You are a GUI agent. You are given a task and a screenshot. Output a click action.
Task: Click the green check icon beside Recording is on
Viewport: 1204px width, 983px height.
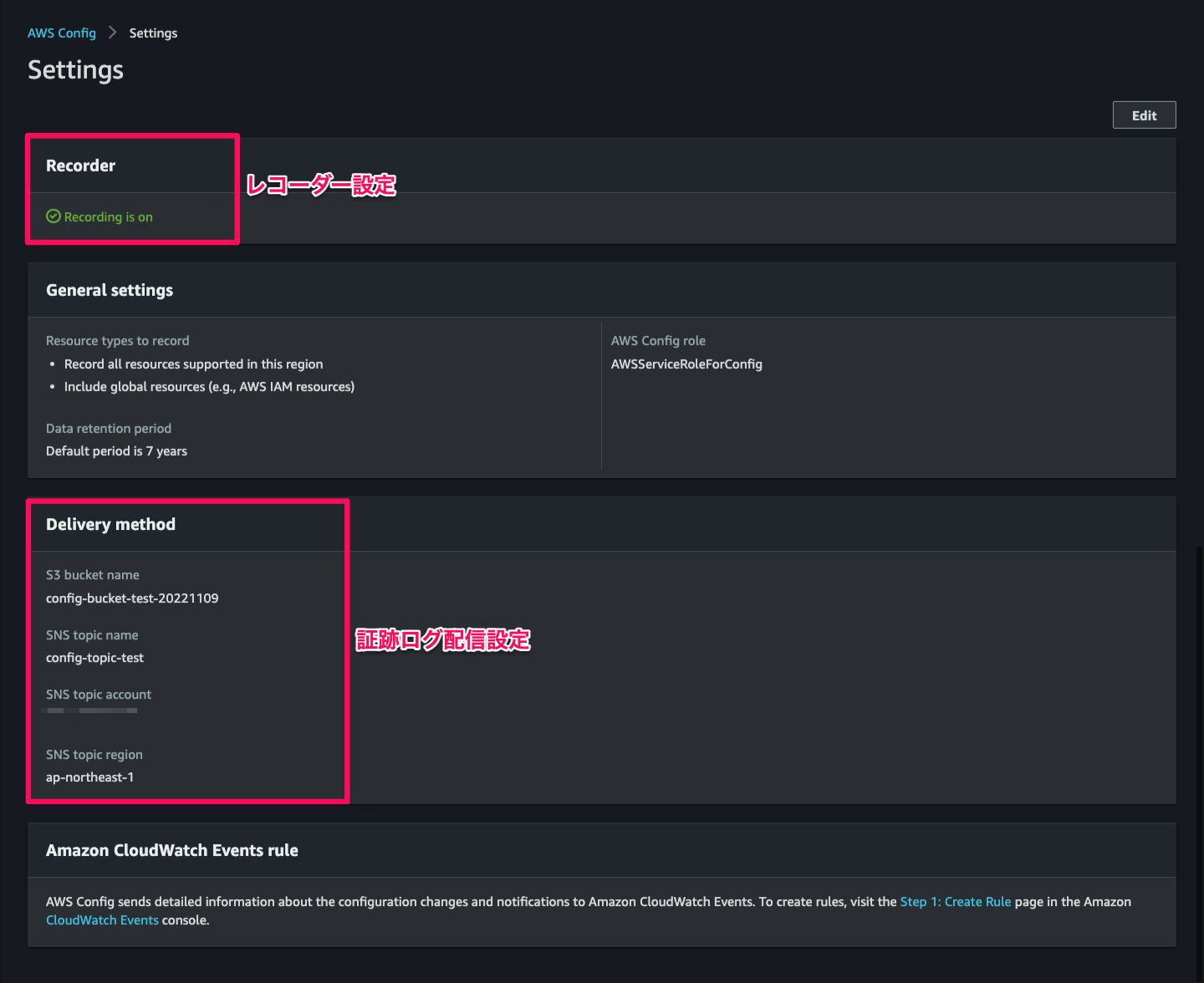53,216
